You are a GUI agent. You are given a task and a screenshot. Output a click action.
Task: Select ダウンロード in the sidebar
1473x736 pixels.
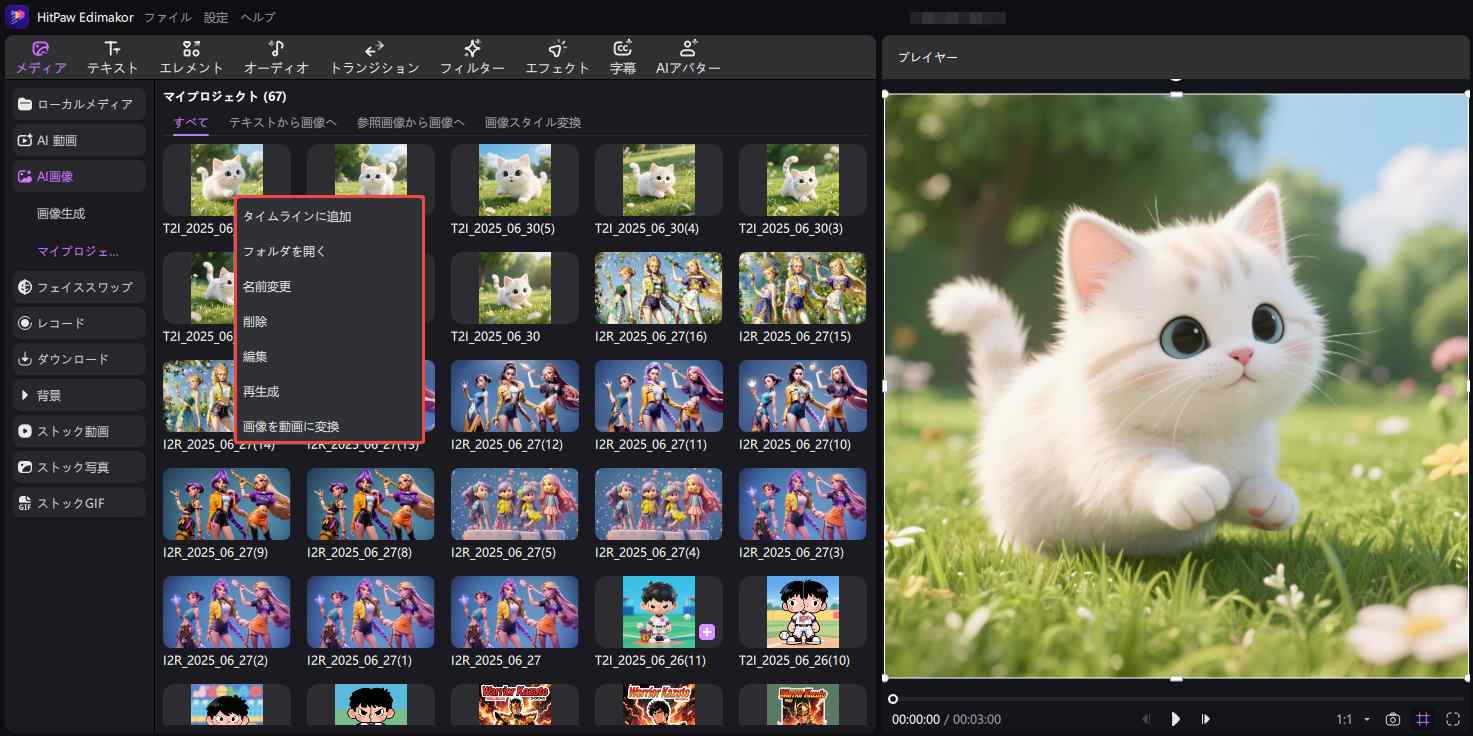(x=80, y=359)
